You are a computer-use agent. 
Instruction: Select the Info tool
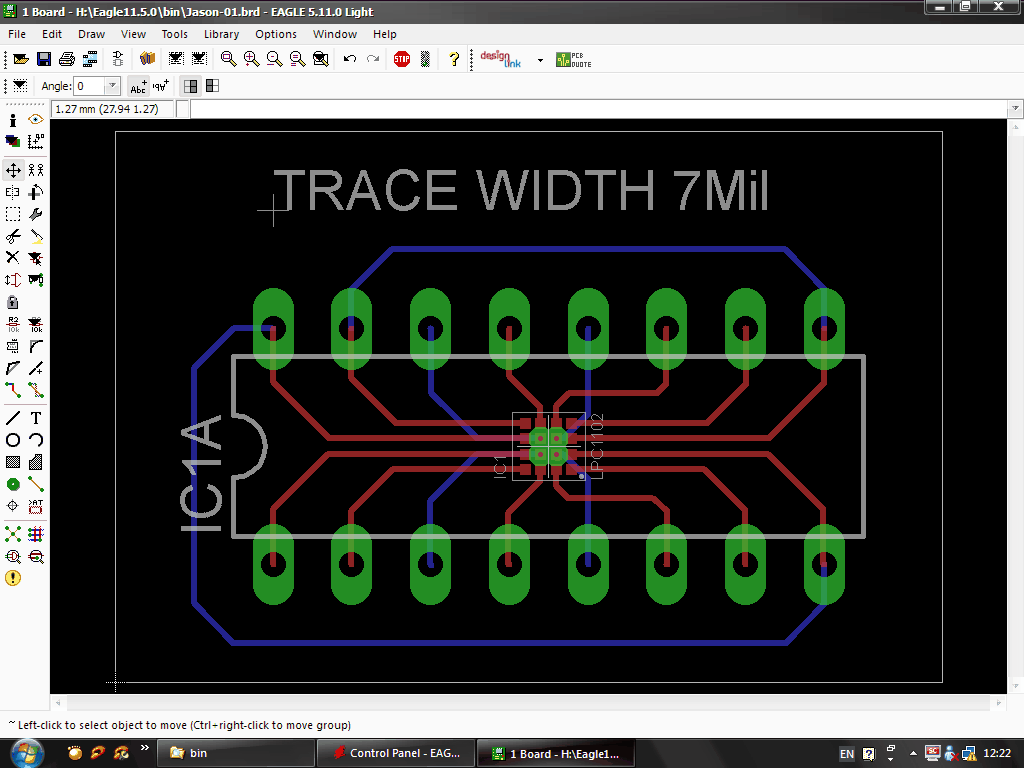tap(12, 120)
